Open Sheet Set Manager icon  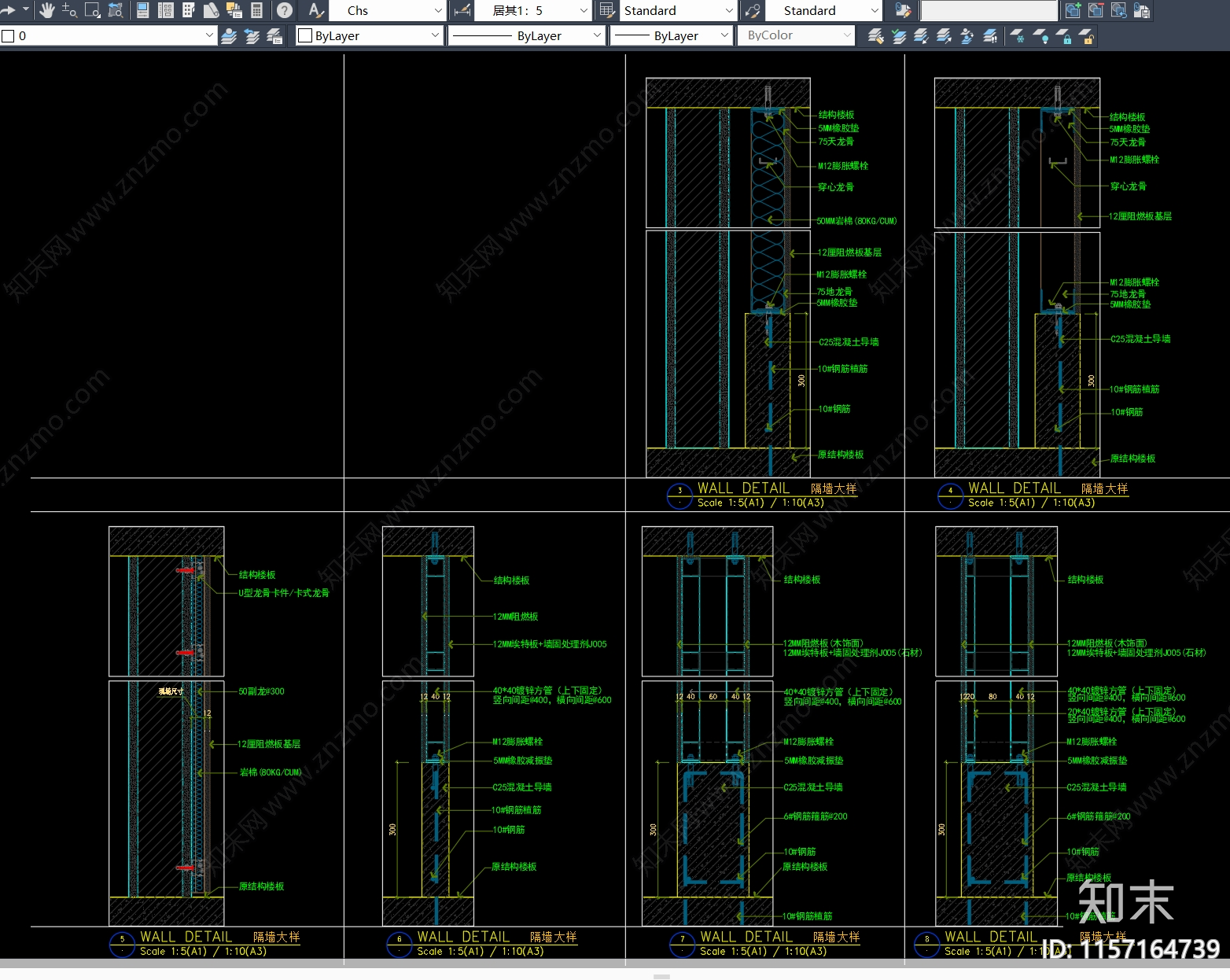[x=212, y=10]
